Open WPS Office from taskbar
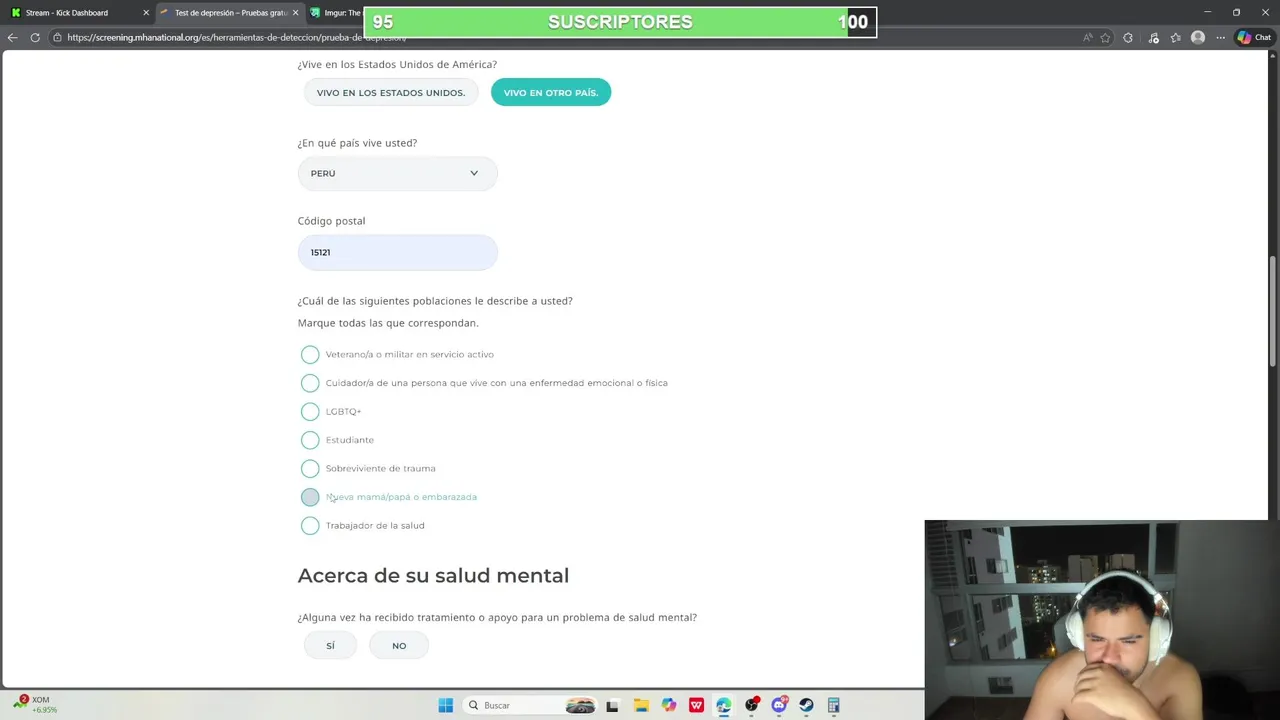The image size is (1280, 720). [696, 705]
